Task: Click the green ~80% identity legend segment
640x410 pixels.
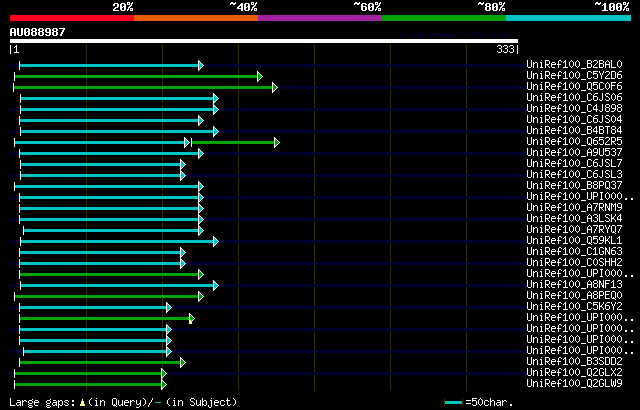Action: tap(444, 18)
